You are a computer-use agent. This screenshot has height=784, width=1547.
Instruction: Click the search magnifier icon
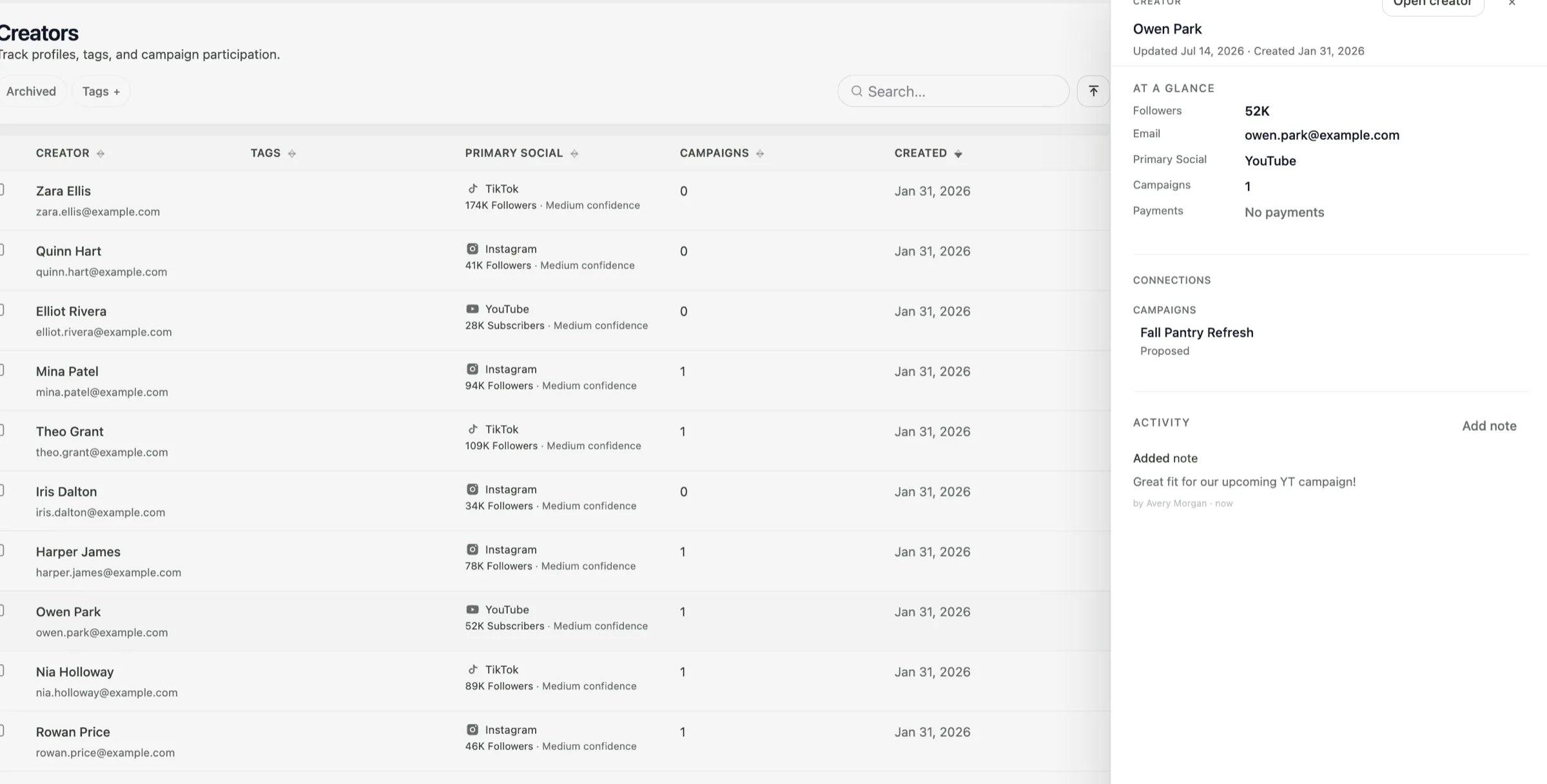(857, 91)
